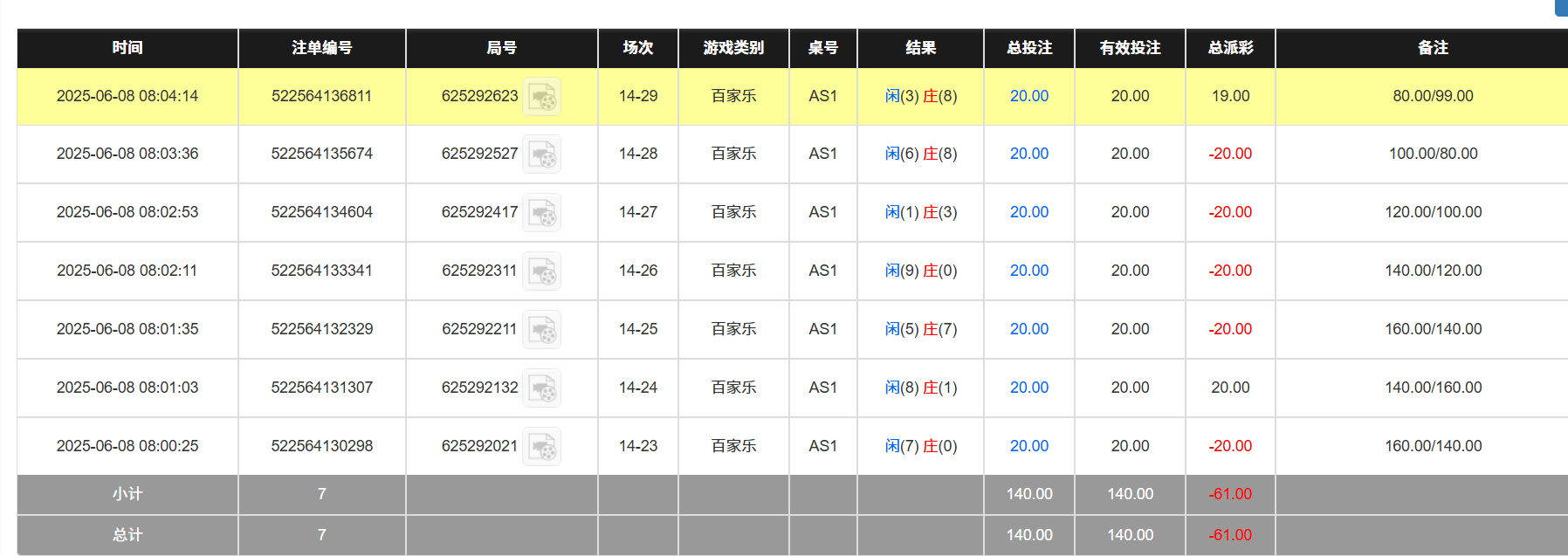1568x556 pixels.
Task: Open video replay icon for round 625292527
Action: click(542, 154)
